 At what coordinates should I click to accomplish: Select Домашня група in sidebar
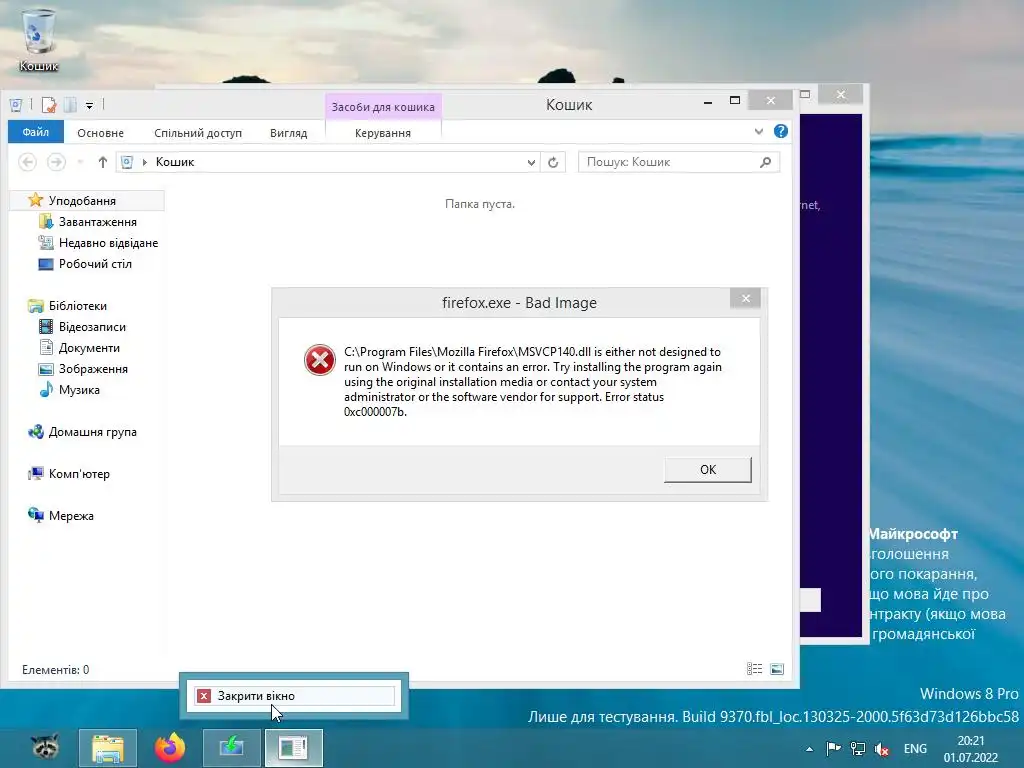(92, 432)
